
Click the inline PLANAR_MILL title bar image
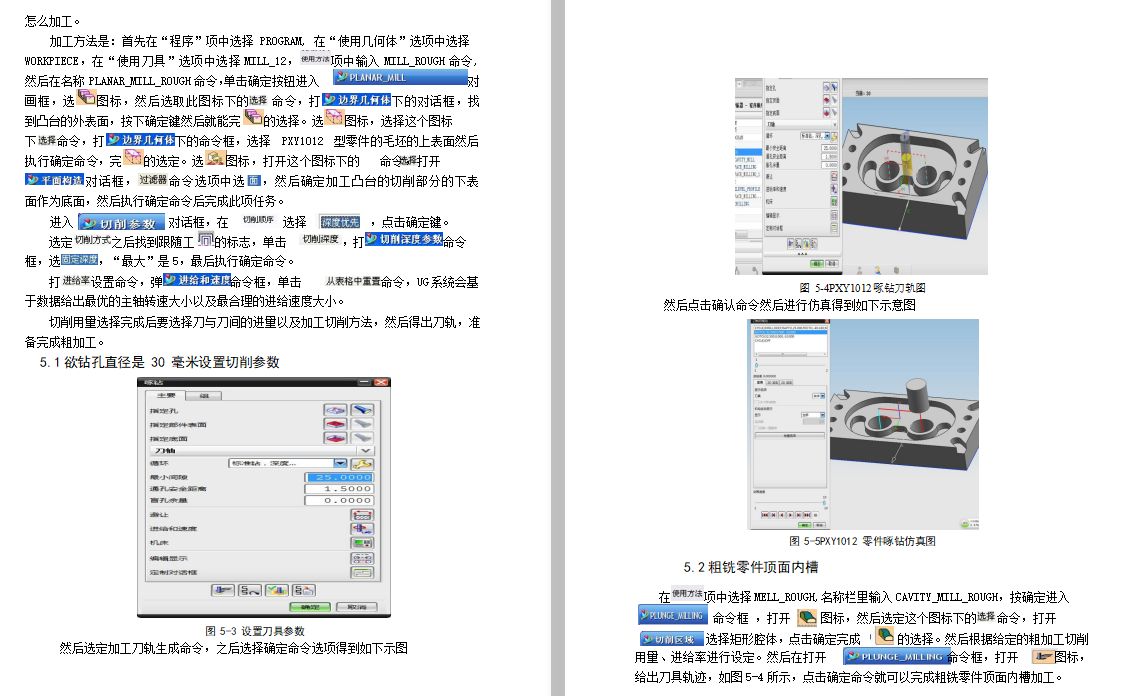coord(400,77)
